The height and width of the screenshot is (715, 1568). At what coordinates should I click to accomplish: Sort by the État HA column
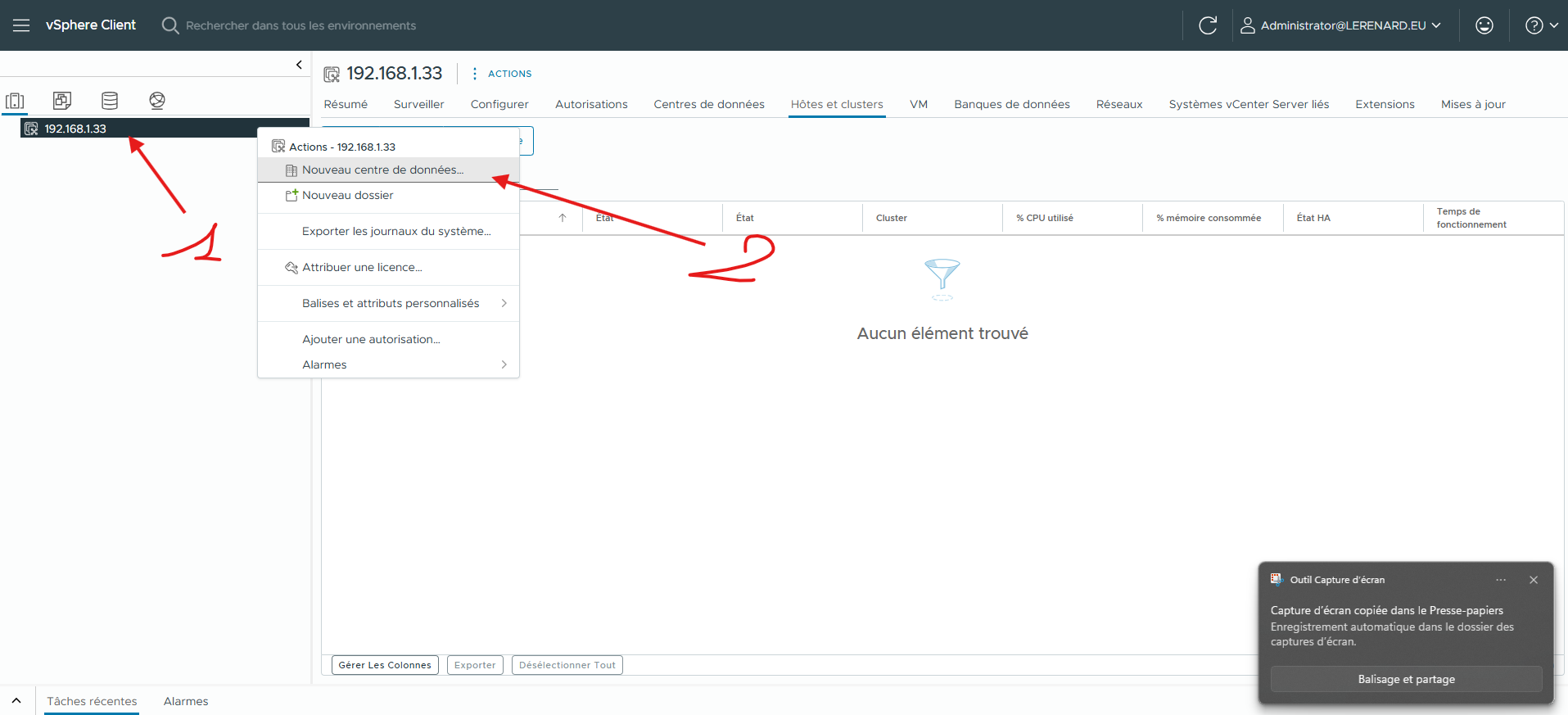pos(1313,218)
